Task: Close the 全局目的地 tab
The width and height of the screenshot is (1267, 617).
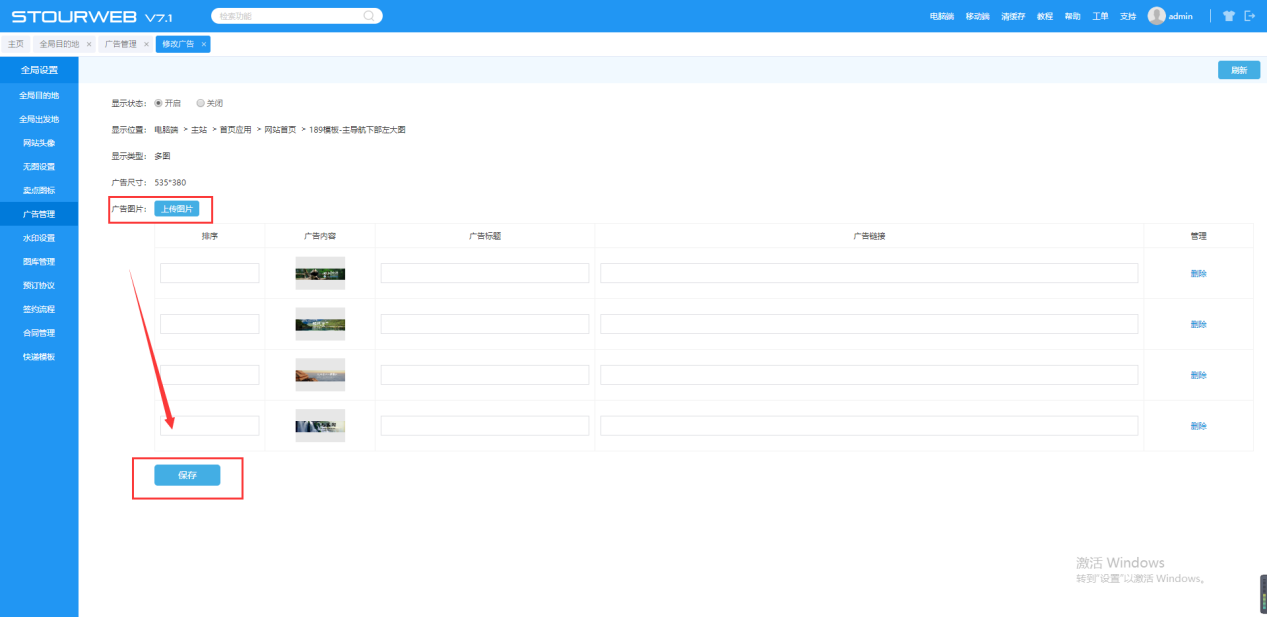Action: point(88,44)
